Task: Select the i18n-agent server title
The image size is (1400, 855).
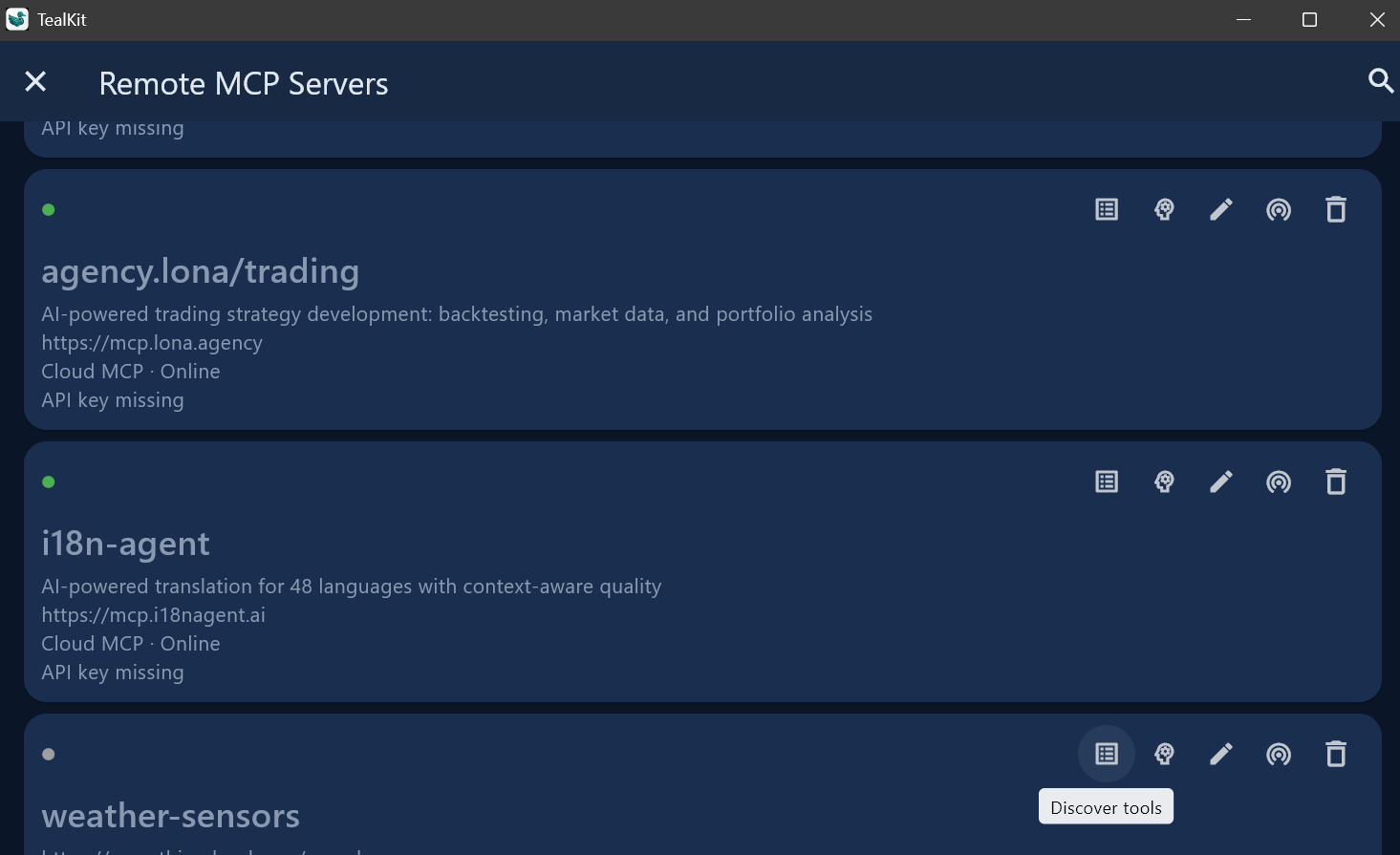Action: pyautogui.click(x=125, y=544)
